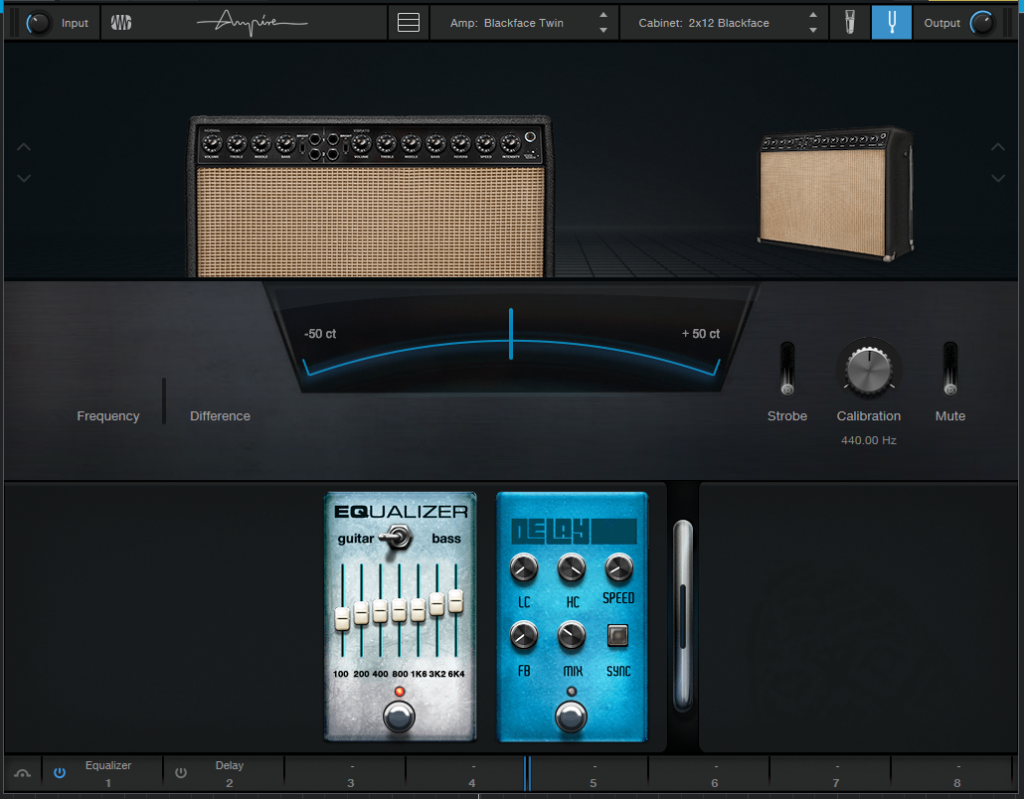The width and height of the screenshot is (1024, 799).
Task: Click the Equalizer 3K2 fader
Action: 437,604
